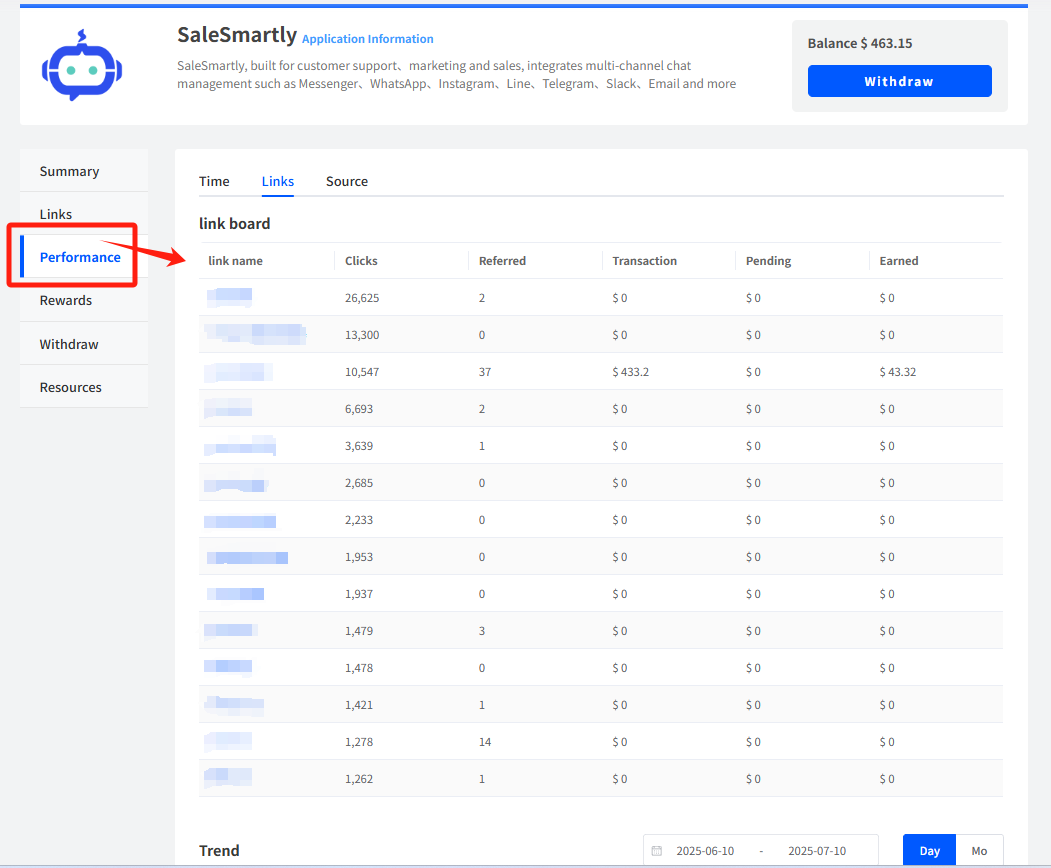Click the calendar icon in date range
Viewport: 1051px width, 868px height.
(x=657, y=851)
